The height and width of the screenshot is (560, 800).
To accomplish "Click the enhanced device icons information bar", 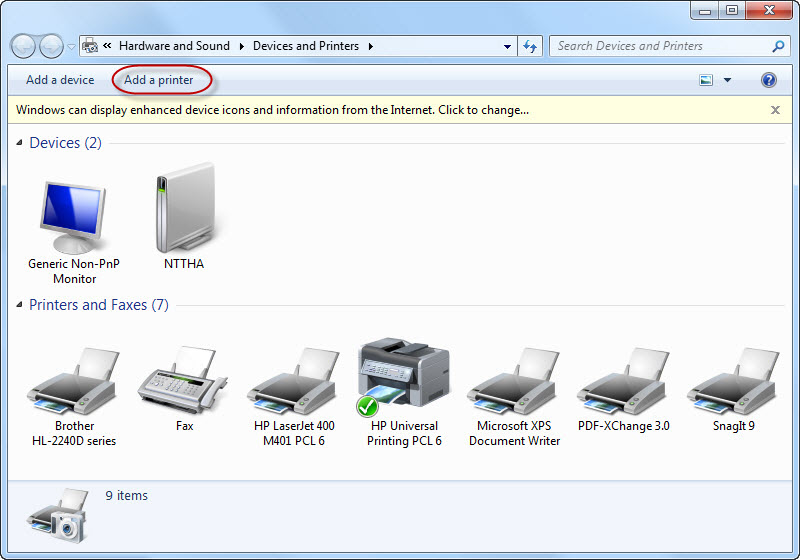I will coord(399,110).
